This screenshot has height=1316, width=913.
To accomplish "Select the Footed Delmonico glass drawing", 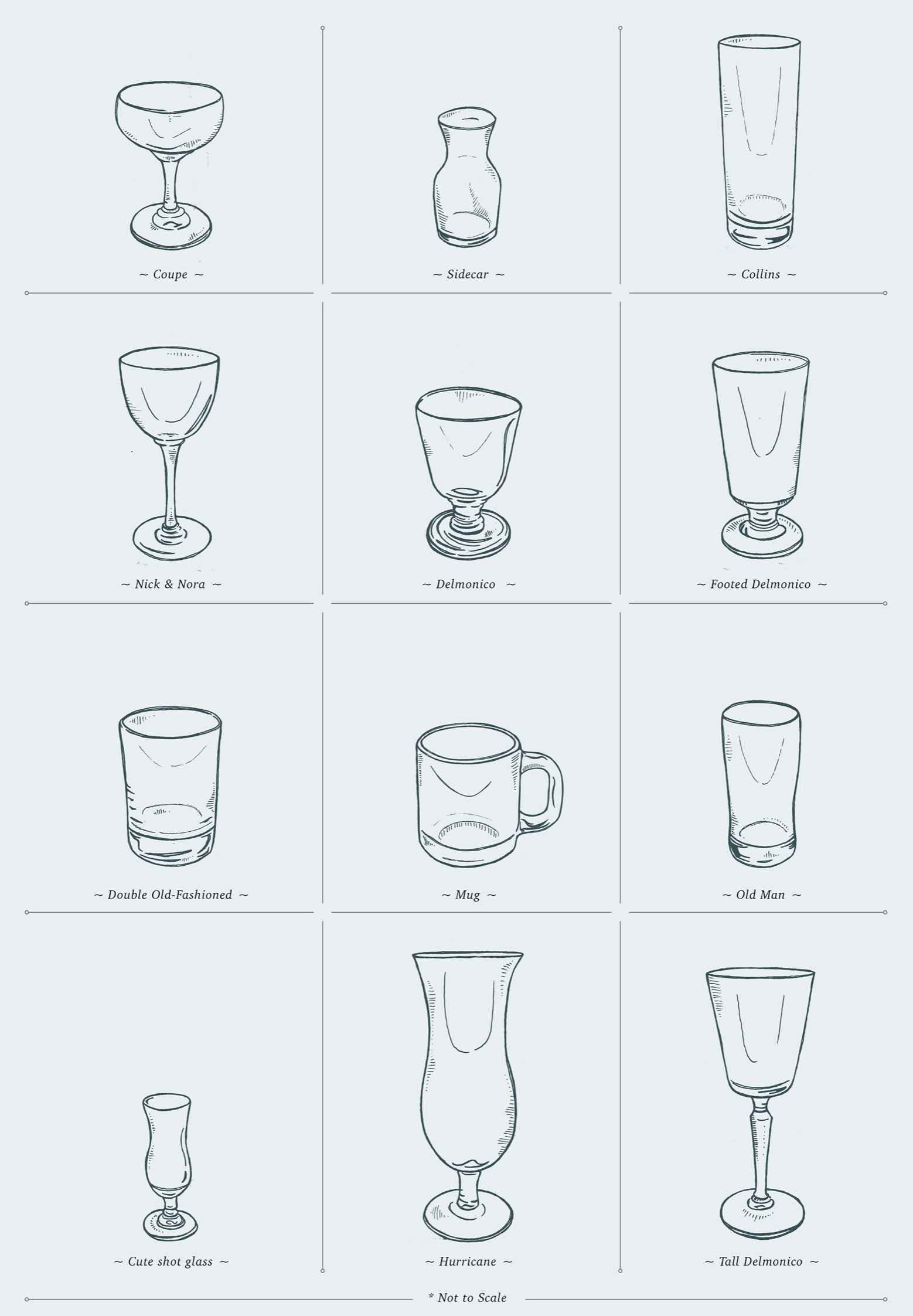I will click(x=761, y=456).
